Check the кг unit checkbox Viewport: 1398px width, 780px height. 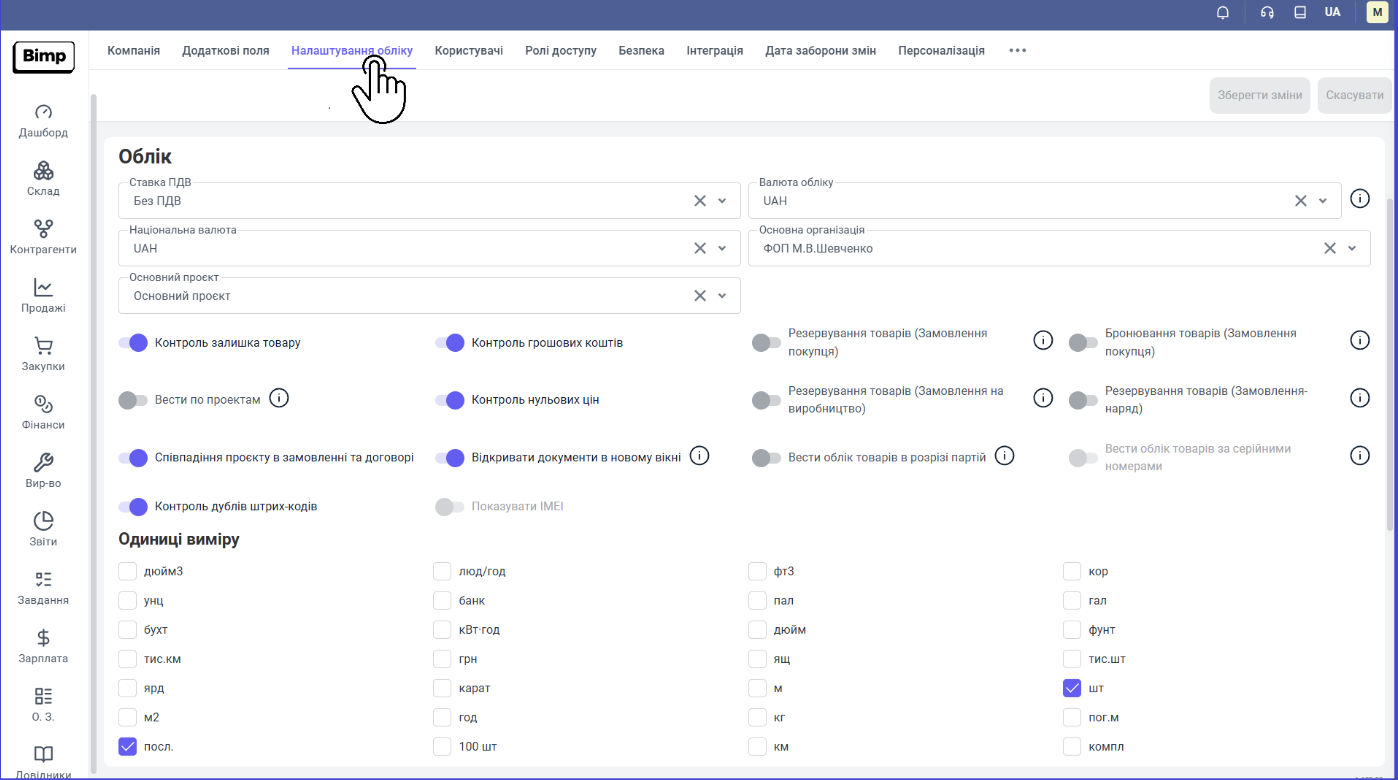(758, 717)
